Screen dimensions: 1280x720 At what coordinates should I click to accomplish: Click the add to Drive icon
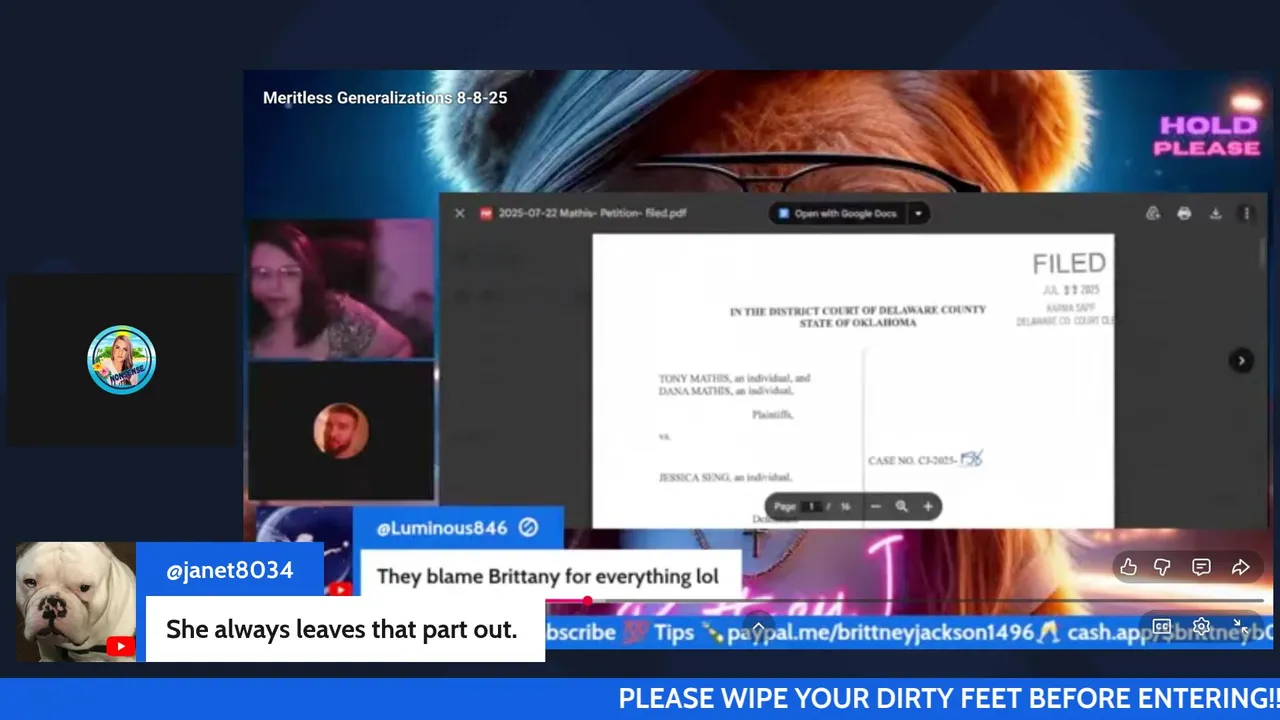(x=1152, y=213)
